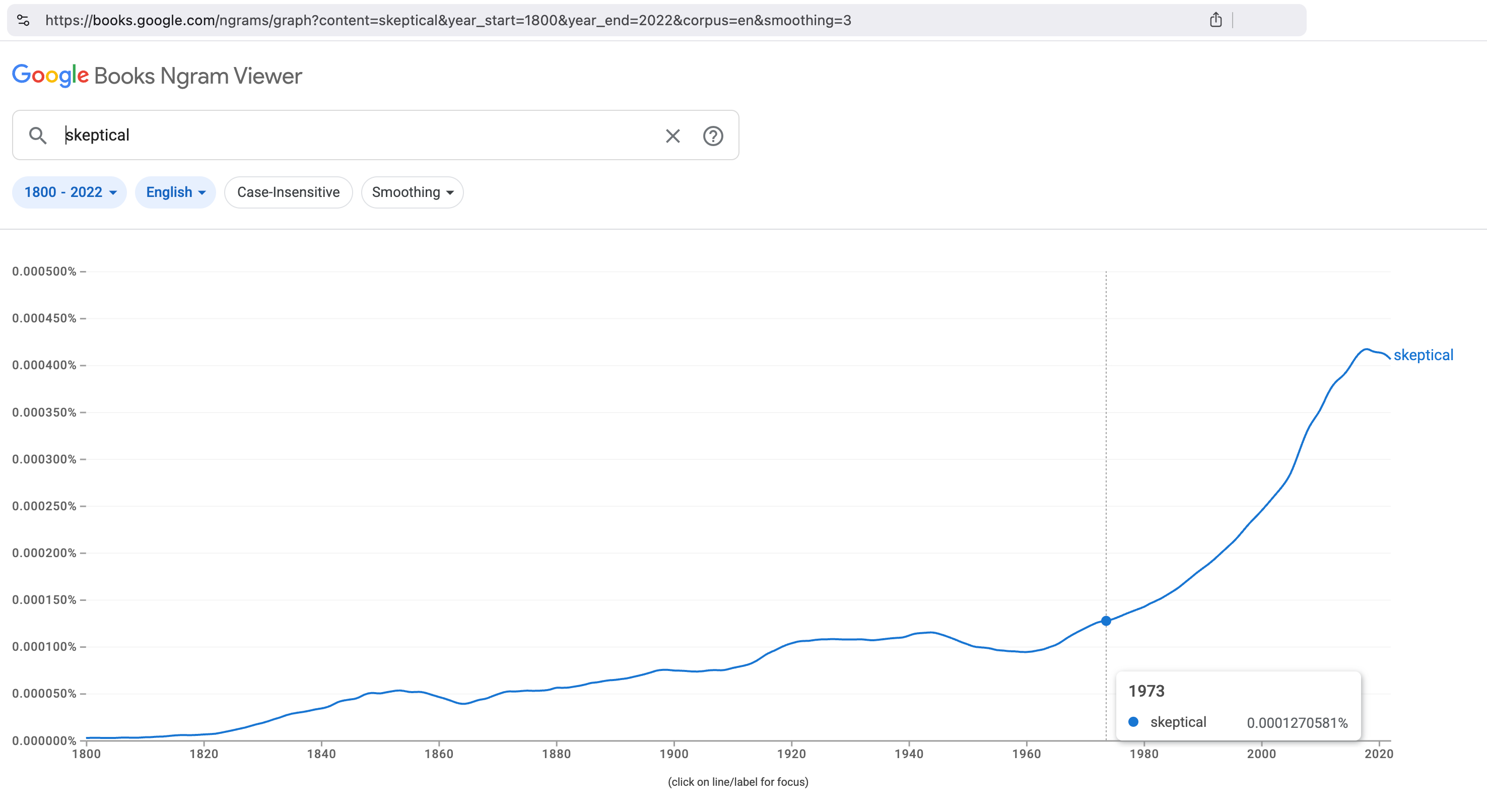Click the Books Ngram Viewer title
The image size is (1487, 812).
[198, 76]
